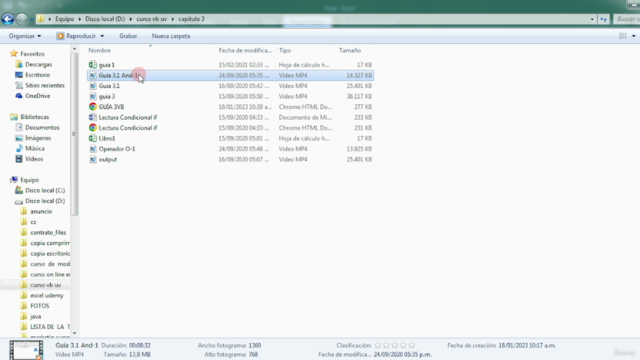Click Disco local (C:) drive icon
The height and width of the screenshot is (360, 640).
19,190
